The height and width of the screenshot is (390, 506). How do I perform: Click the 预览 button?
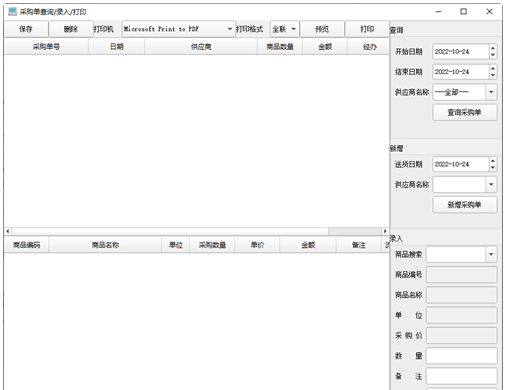pos(322,29)
